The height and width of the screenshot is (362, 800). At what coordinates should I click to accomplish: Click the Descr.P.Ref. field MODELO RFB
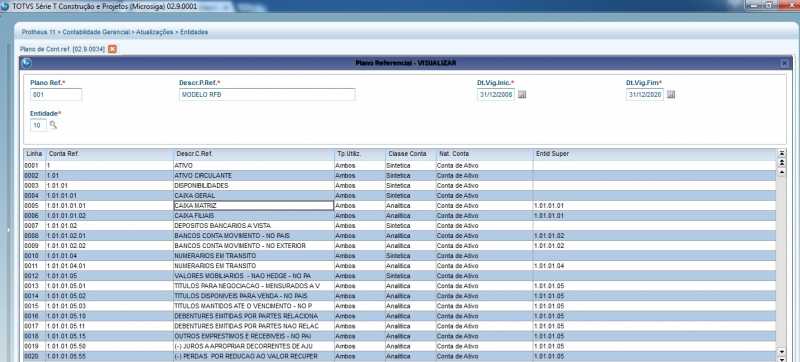tap(267, 95)
